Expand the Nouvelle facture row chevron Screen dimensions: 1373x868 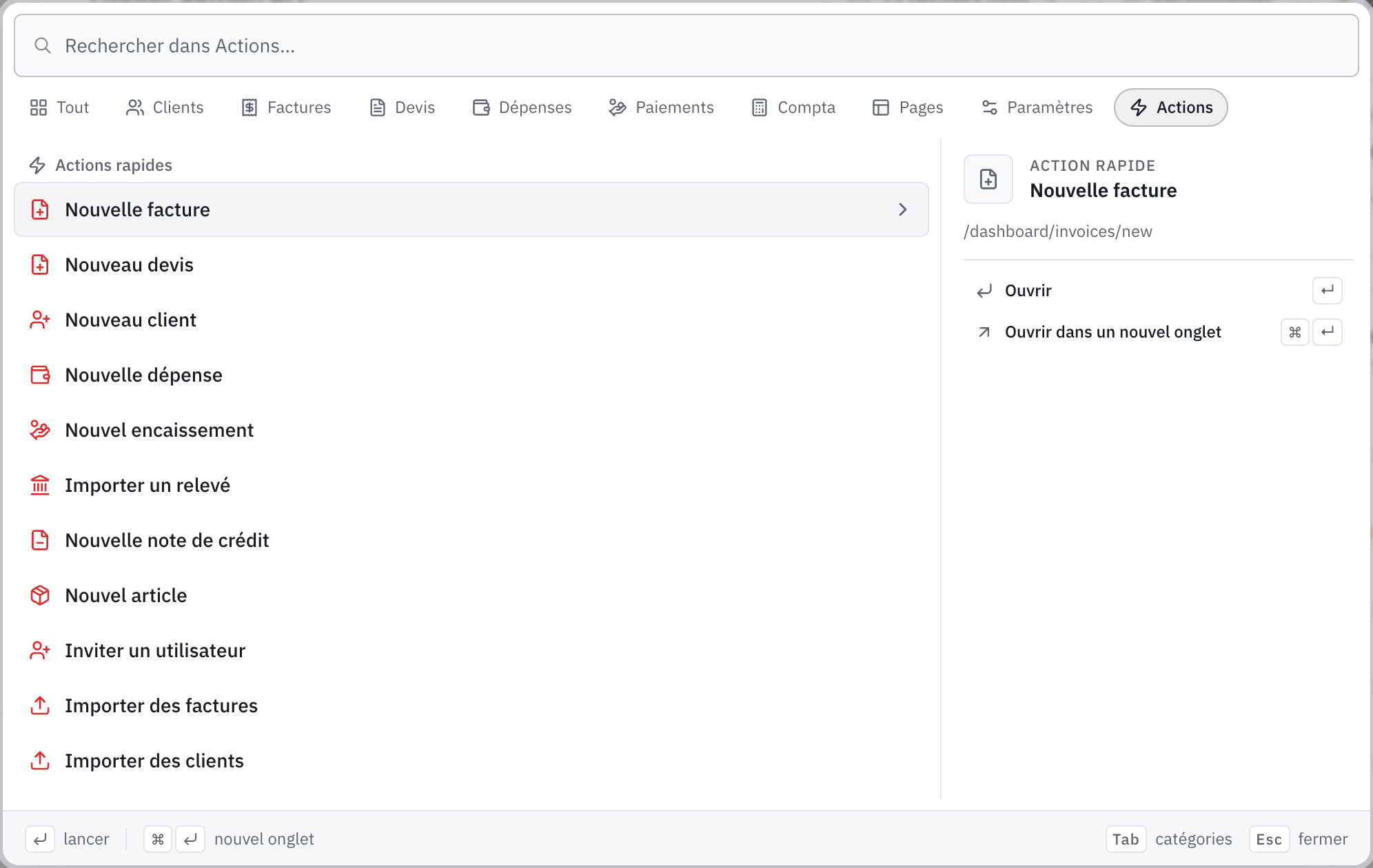pos(903,209)
